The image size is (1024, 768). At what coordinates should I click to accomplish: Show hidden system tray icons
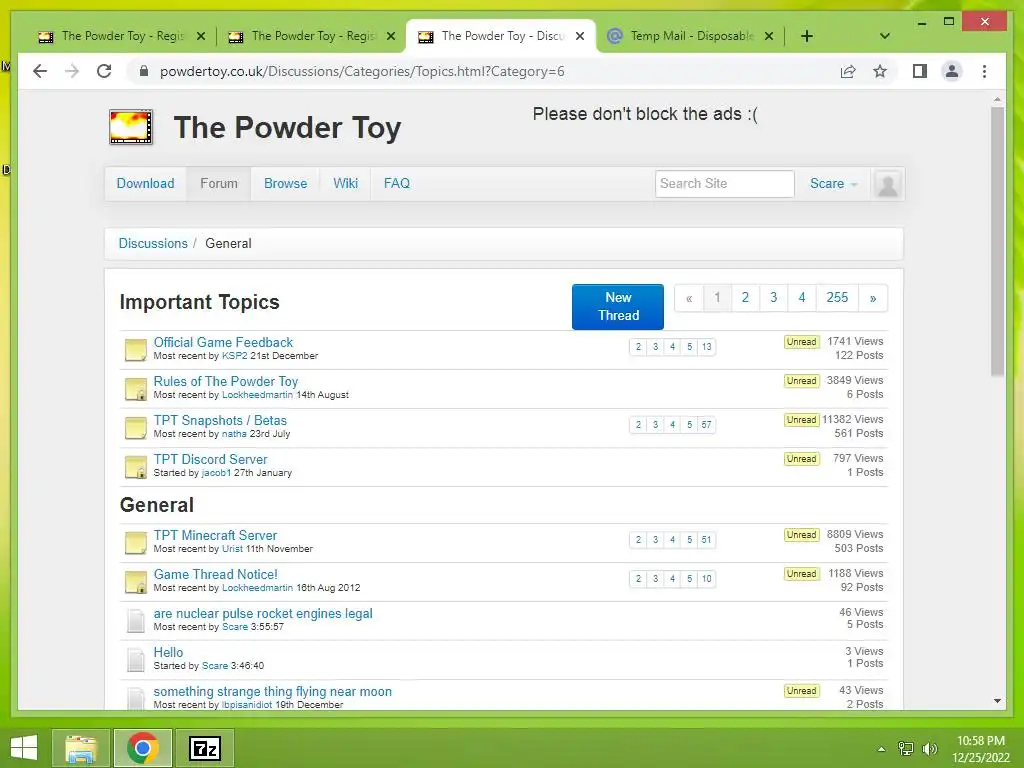click(882, 749)
